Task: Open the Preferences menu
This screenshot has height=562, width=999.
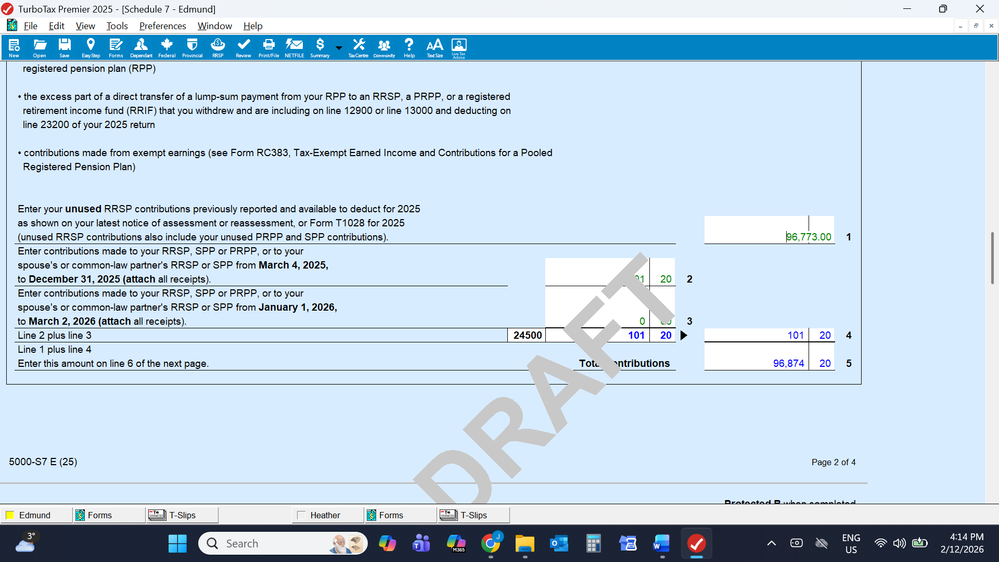Action: click(162, 26)
